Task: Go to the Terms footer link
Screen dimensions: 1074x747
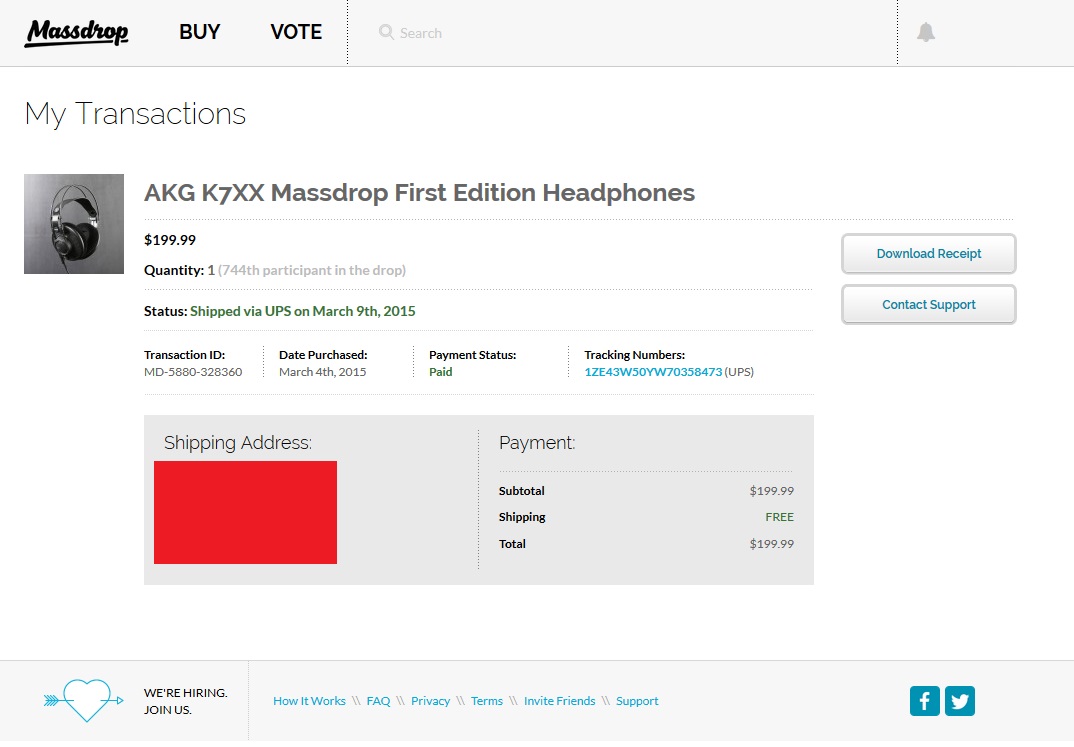Action: pyautogui.click(x=486, y=701)
